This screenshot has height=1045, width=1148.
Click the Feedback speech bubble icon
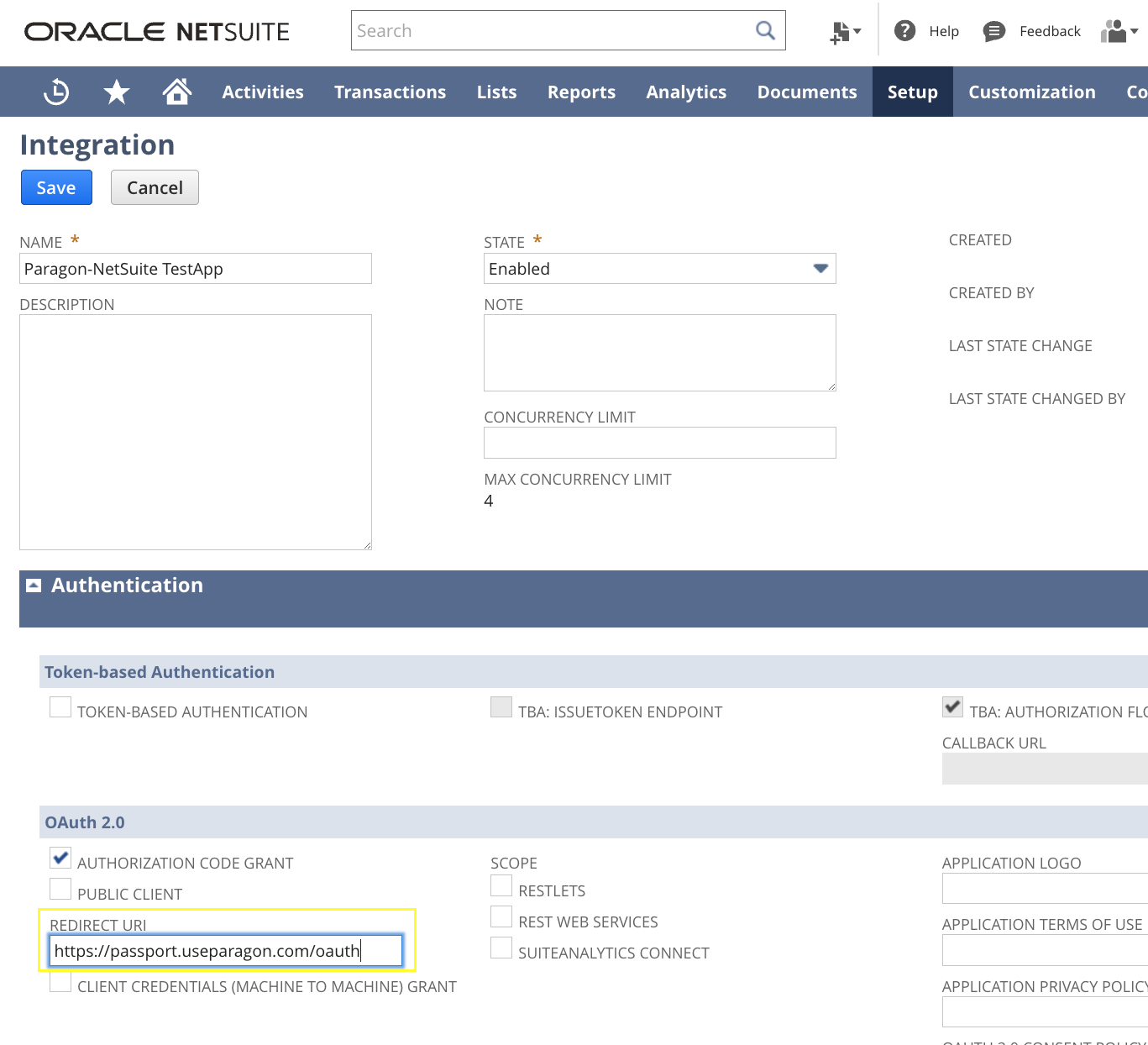pos(993,30)
